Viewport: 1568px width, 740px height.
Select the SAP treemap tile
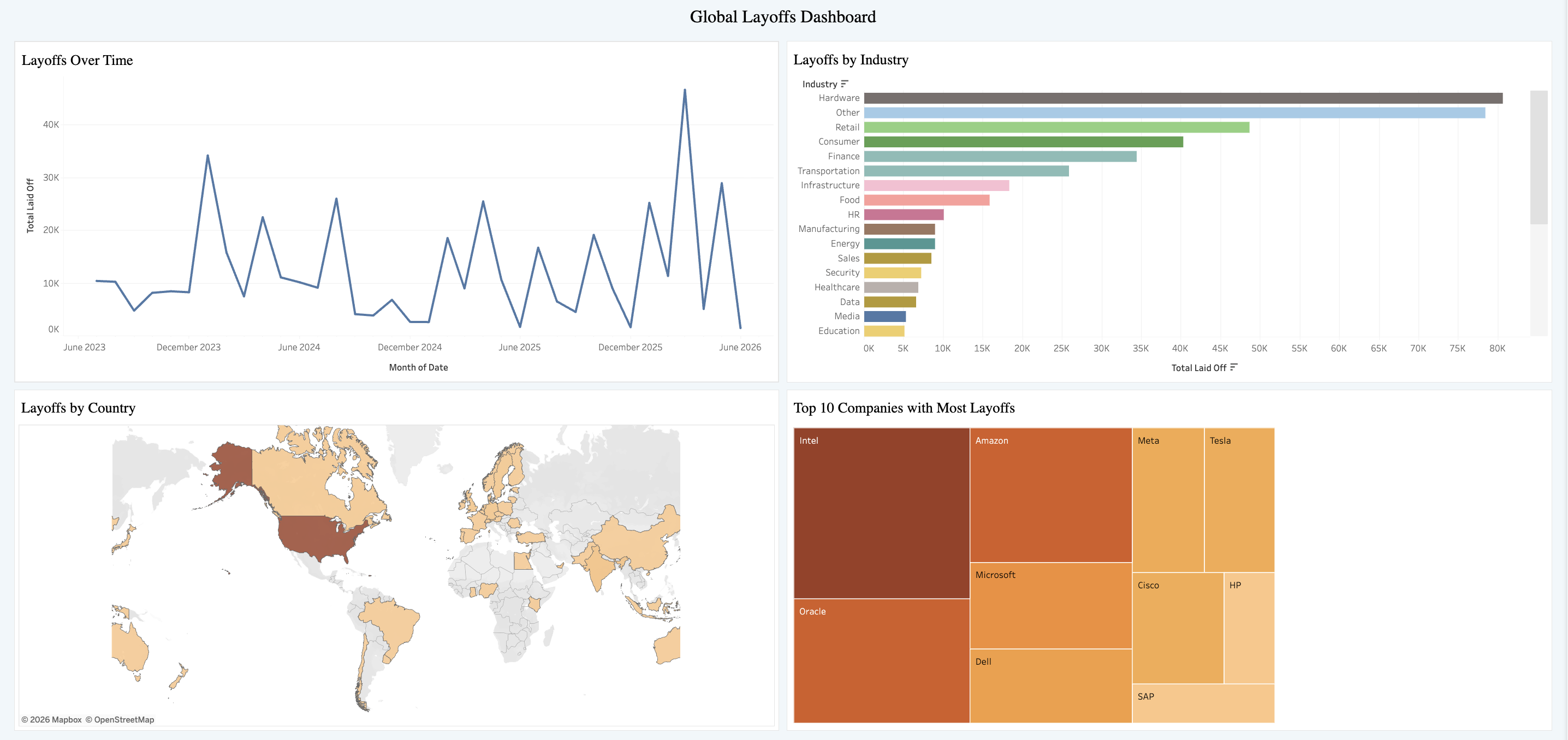1203,703
